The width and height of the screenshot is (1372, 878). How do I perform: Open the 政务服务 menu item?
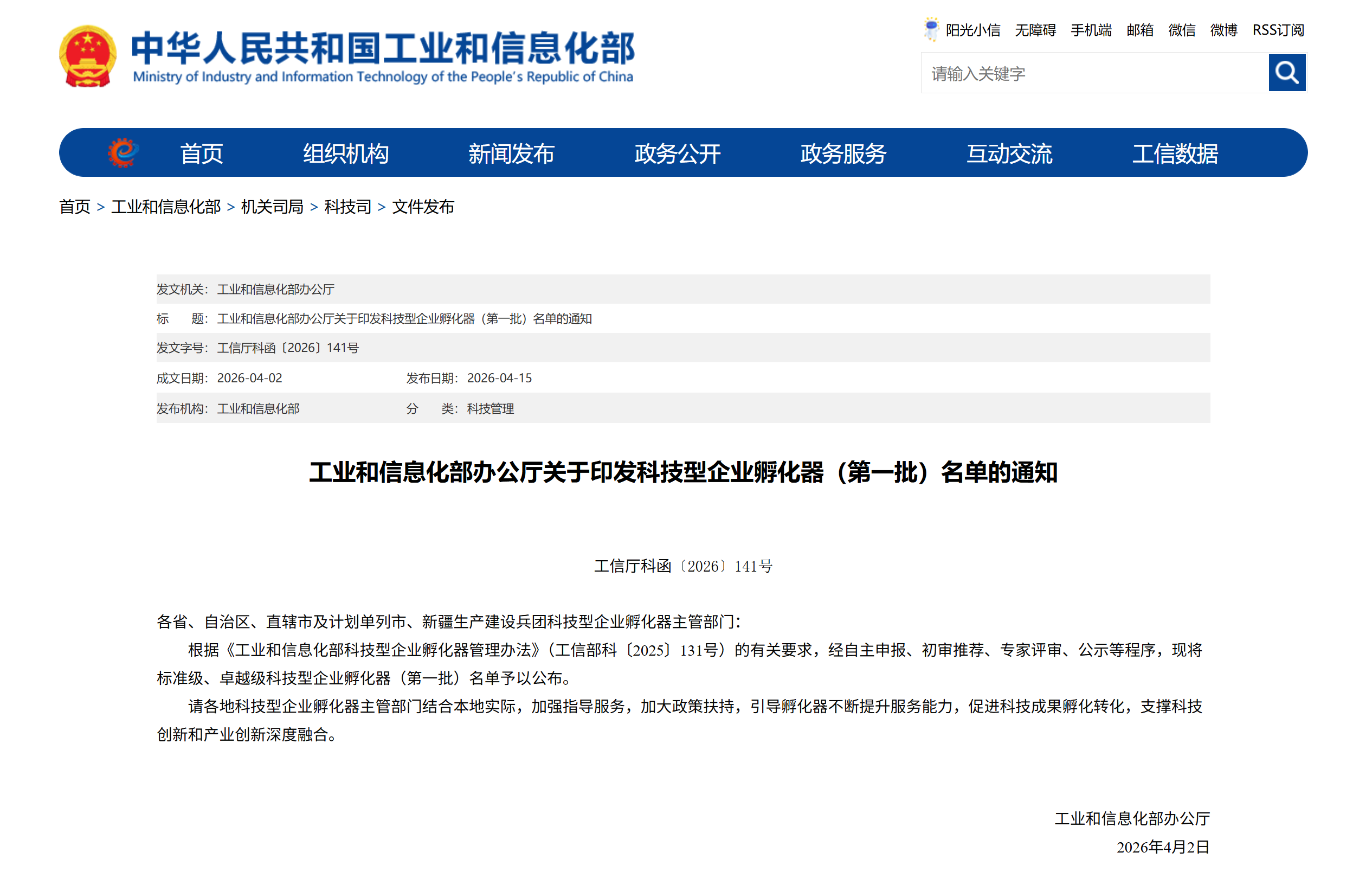843,154
